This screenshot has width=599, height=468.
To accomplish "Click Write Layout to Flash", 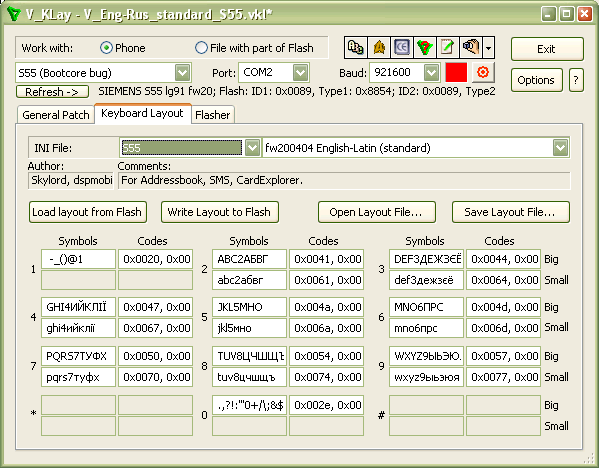I will tap(220, 212).
